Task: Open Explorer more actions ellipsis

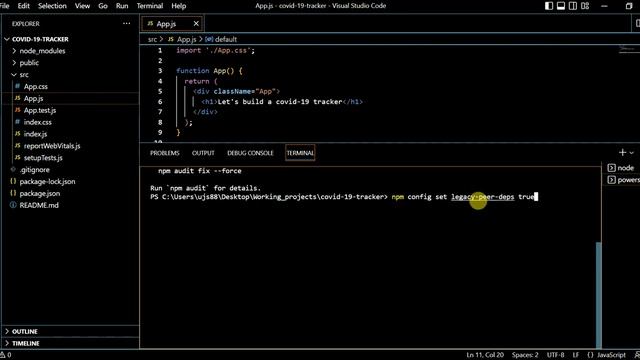Action: pyautogui.click(x=127, y=24)
